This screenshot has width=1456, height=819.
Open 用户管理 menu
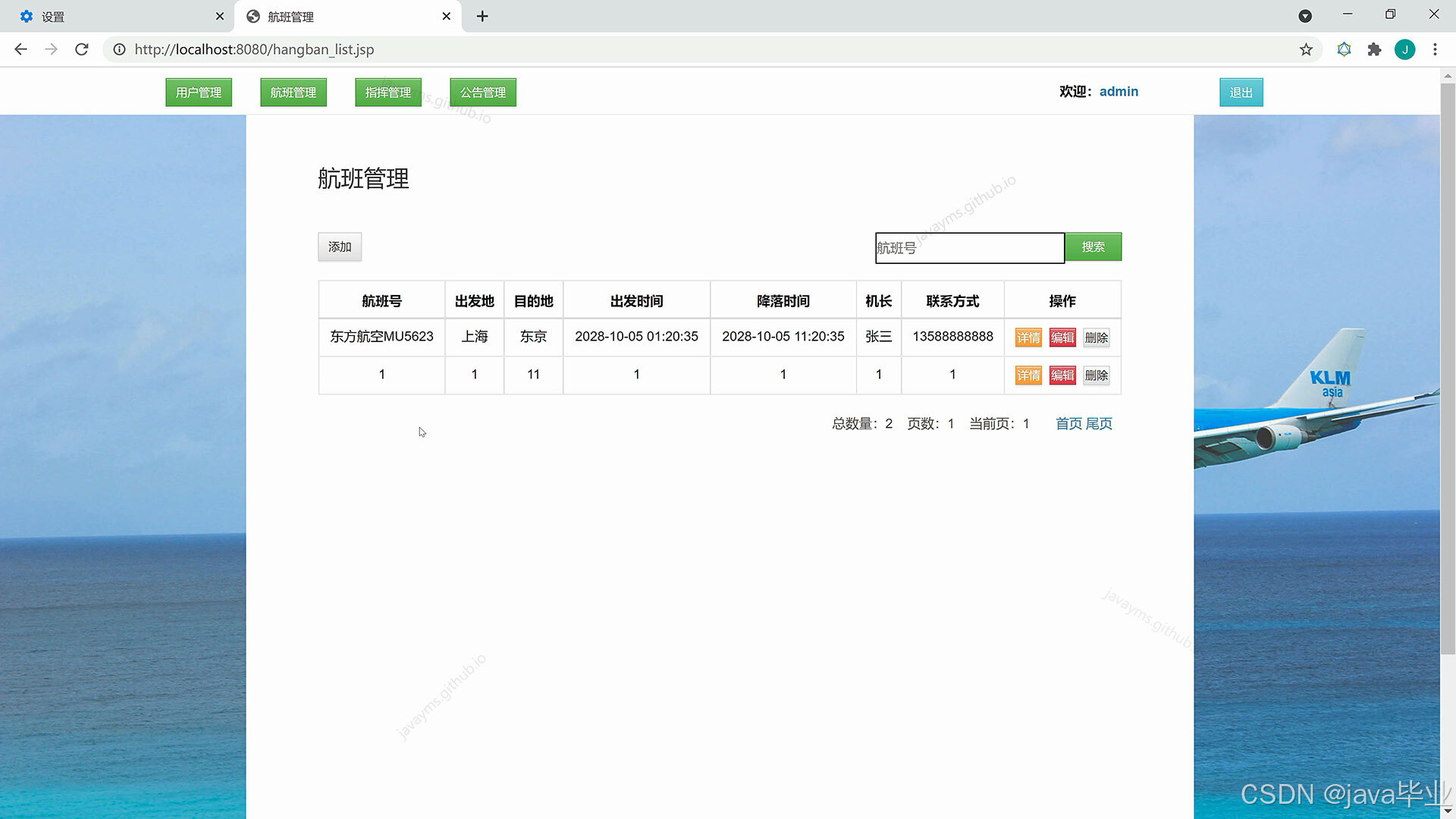click(x=199, y=93)
